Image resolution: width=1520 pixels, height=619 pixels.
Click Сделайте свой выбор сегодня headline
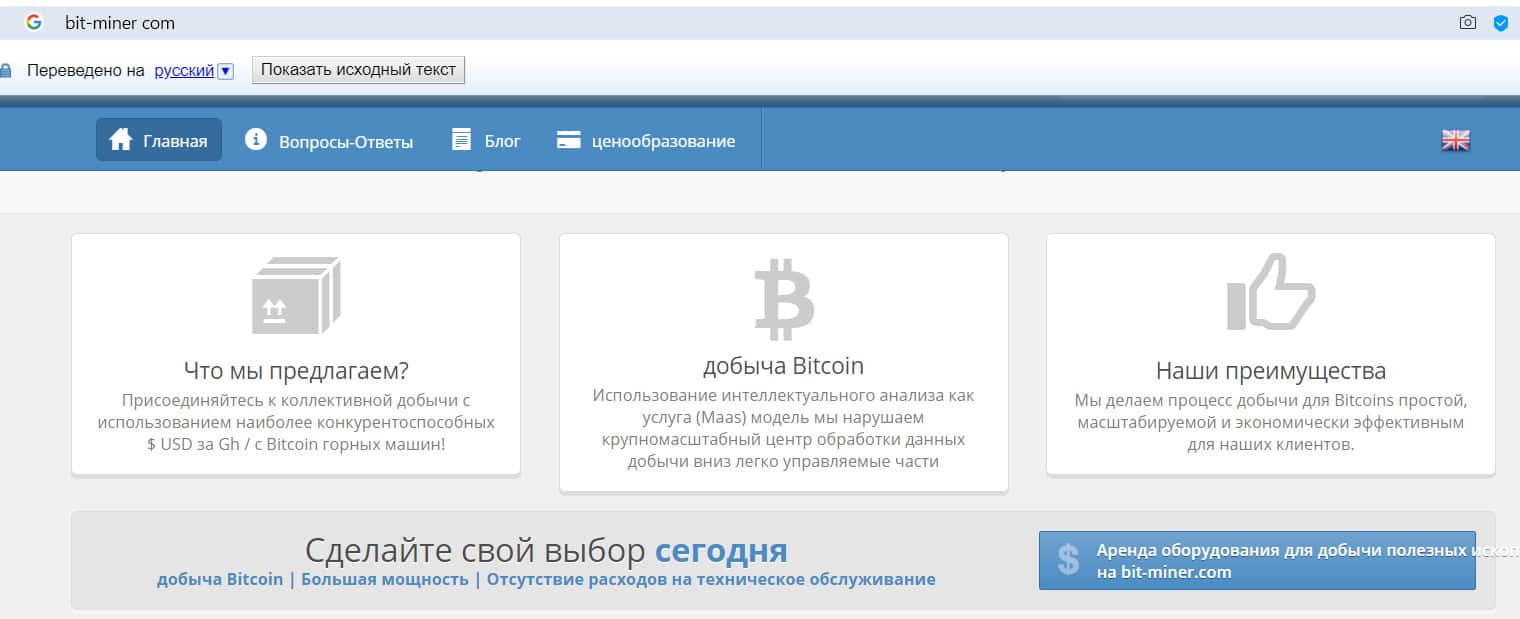click(546, 550)
